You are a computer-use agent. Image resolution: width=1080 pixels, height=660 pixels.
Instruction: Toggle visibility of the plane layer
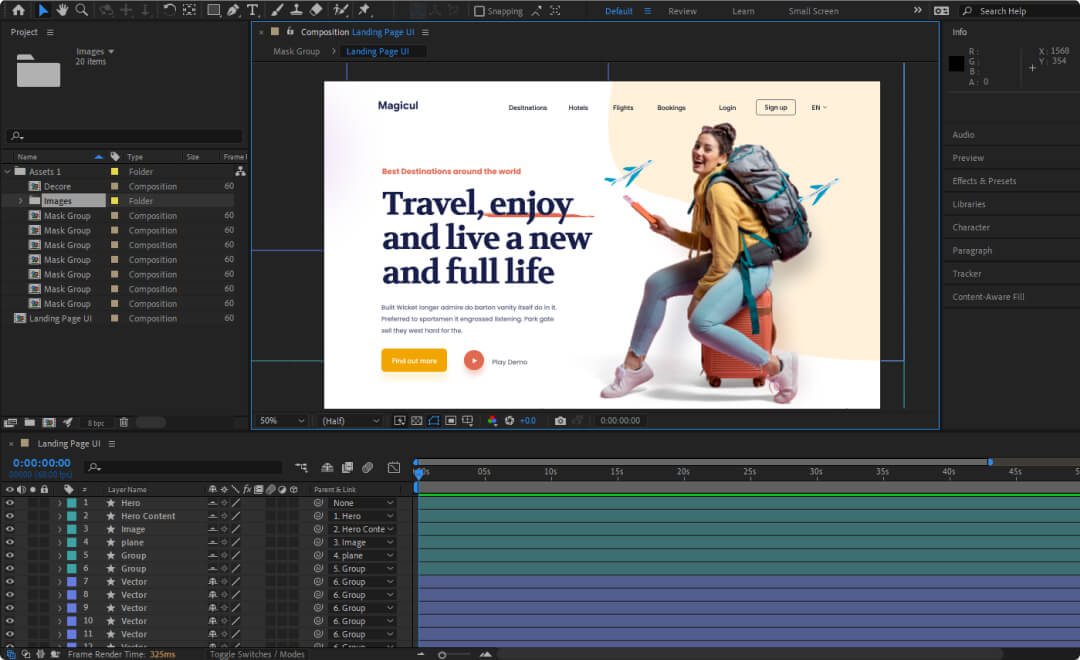coord(10,542)
